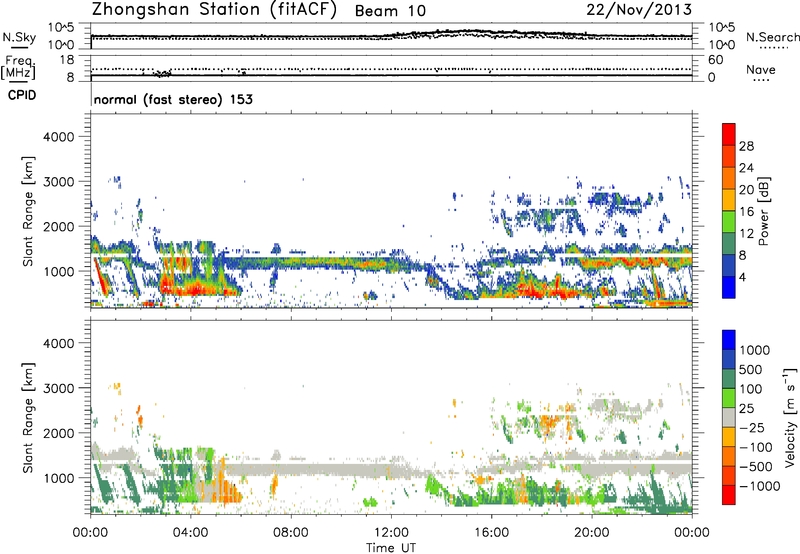Viewport: 800px width, 554px height.
Task: Click the 25 label on the Velocity color bar
Action: [x=746, y=408]
